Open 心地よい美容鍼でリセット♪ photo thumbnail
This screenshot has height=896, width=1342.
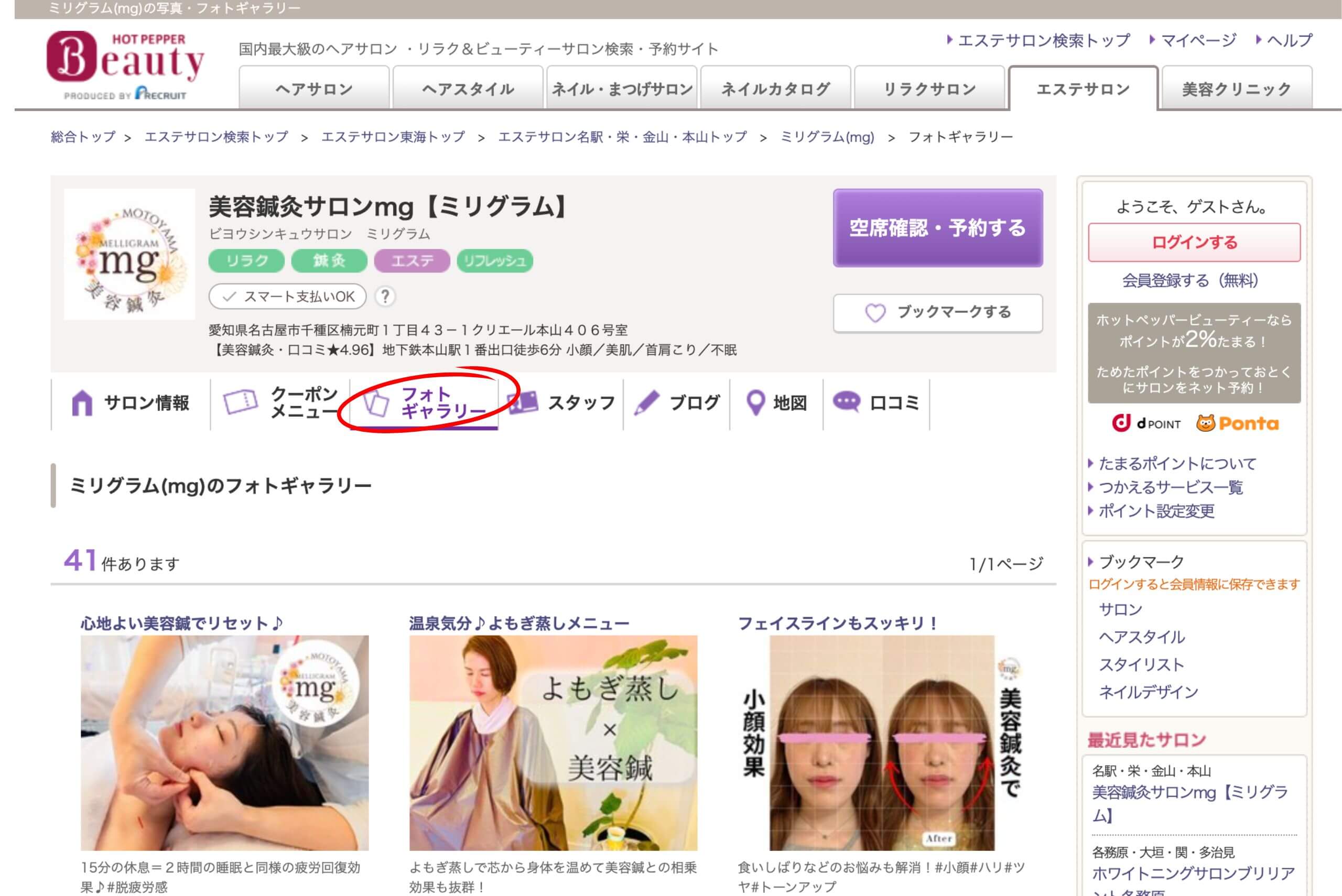(x=224, y=743)
